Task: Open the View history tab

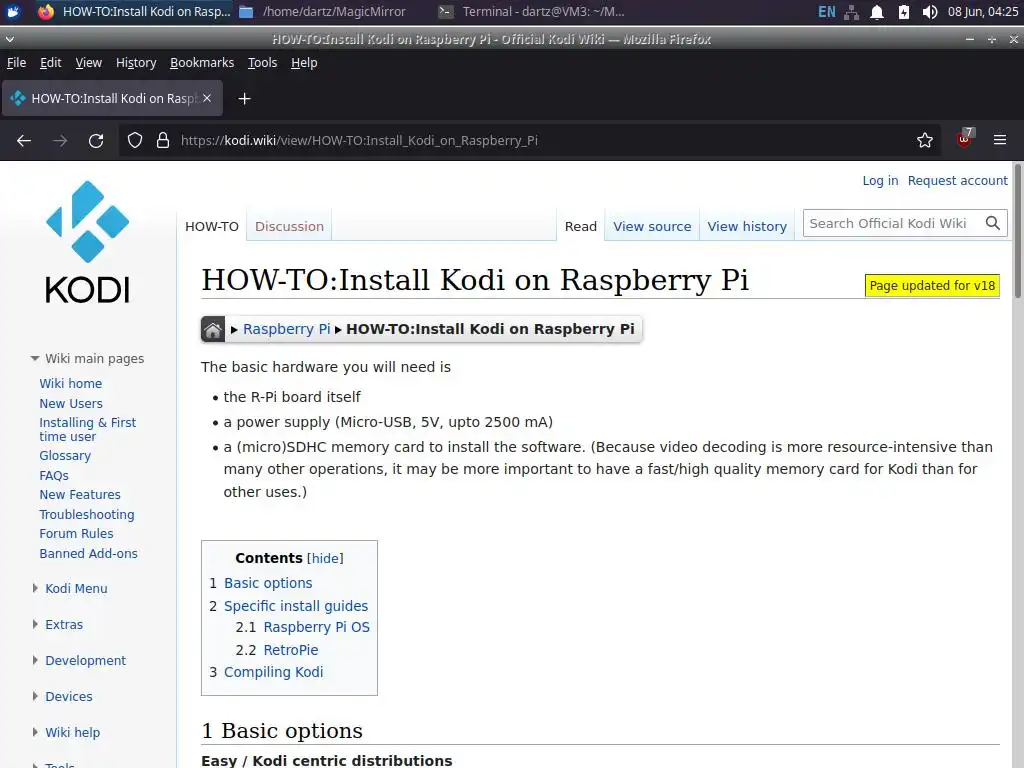Action: coord(747,226)
